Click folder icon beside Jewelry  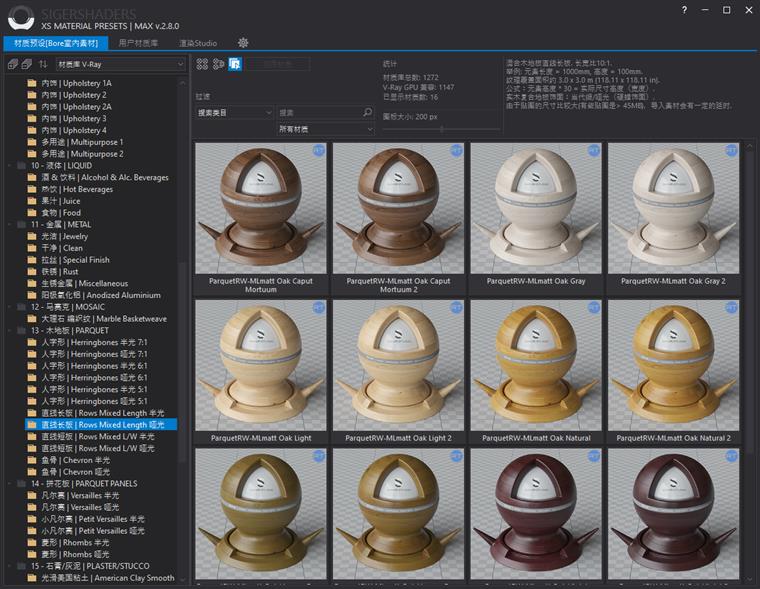32,236
